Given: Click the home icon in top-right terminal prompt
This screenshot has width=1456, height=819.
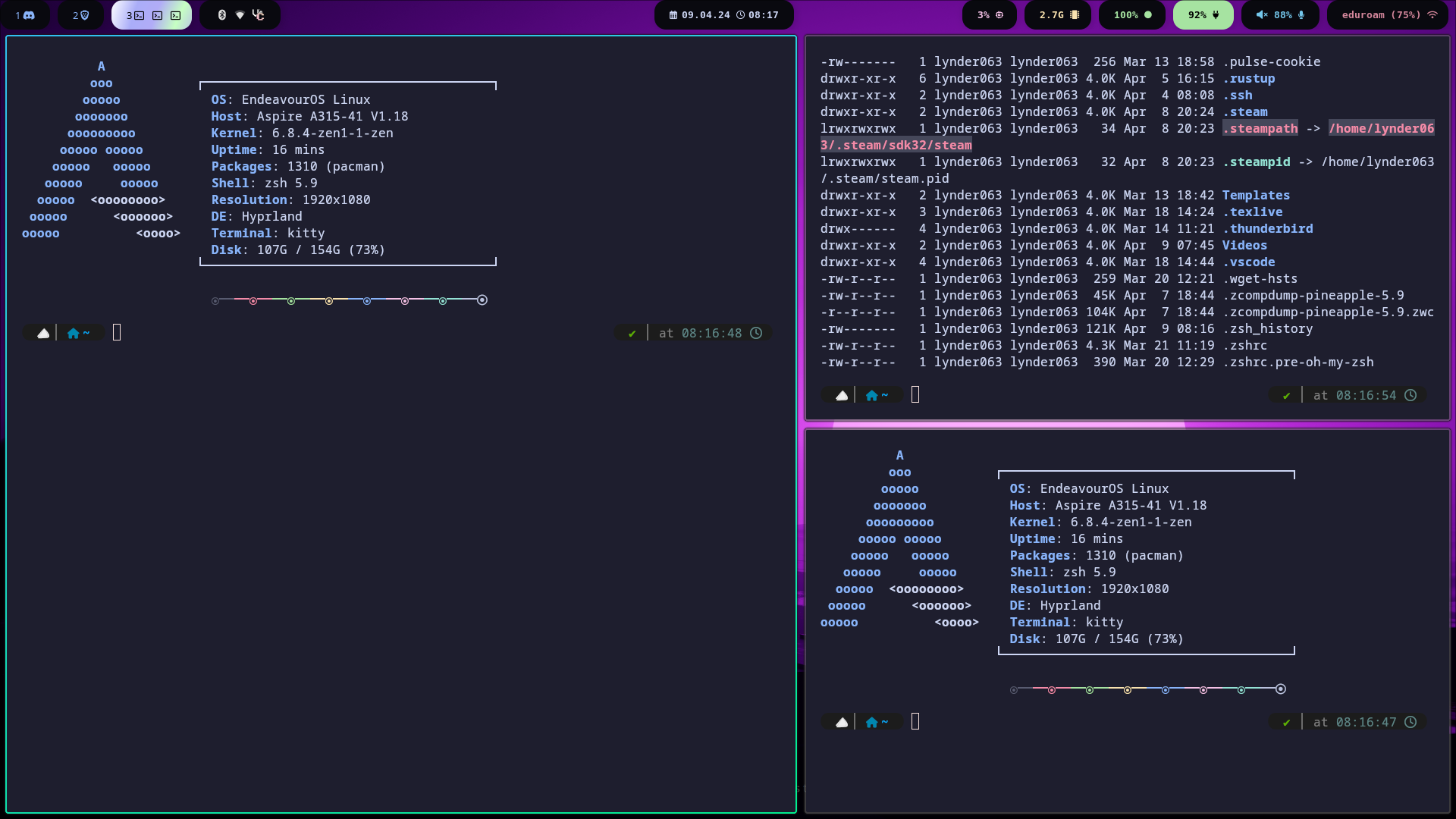Looking at the screenshot, I should [871, 395].
